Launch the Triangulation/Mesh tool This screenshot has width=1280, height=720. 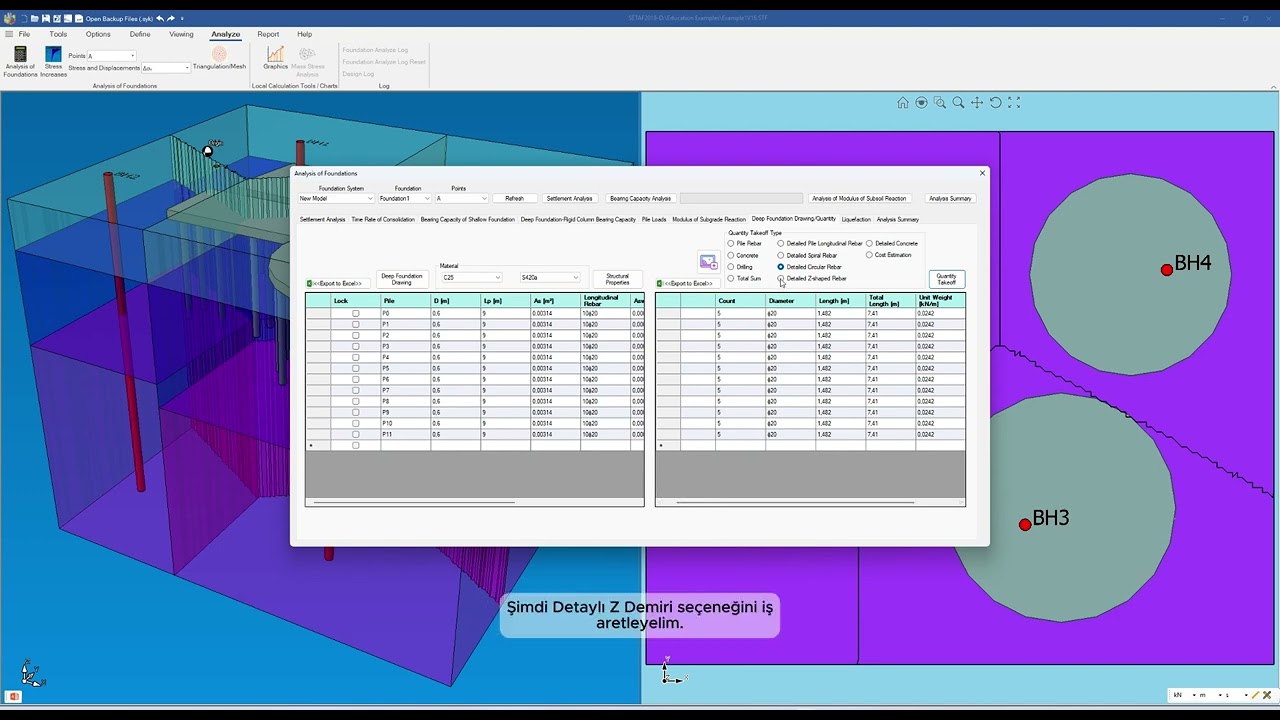point(219,59)
